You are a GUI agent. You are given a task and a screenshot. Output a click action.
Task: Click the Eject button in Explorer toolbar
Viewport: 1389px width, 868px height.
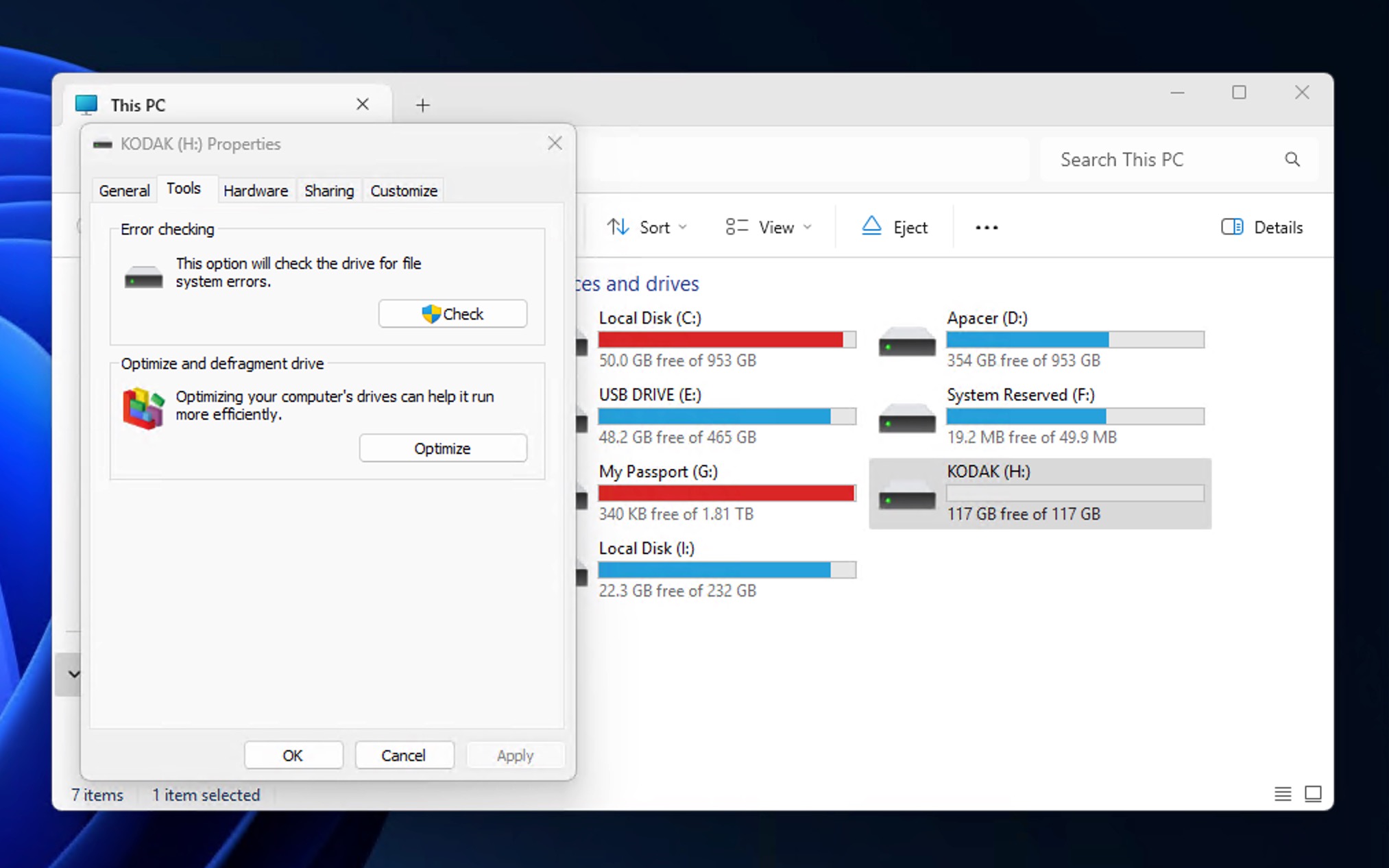[894, 227]
